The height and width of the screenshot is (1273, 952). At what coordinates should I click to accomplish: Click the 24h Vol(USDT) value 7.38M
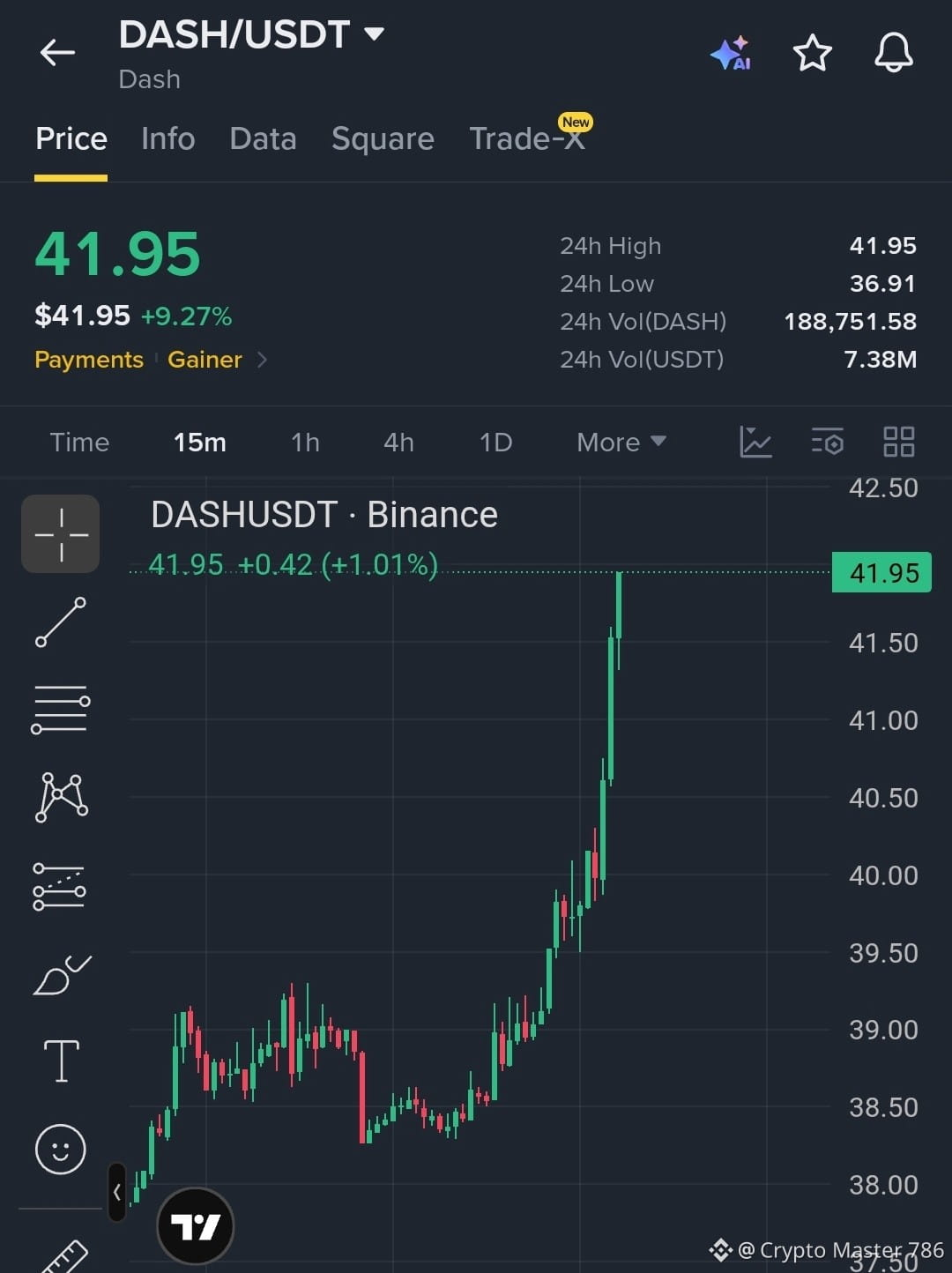pyautogui.click(x=881, y=360)
